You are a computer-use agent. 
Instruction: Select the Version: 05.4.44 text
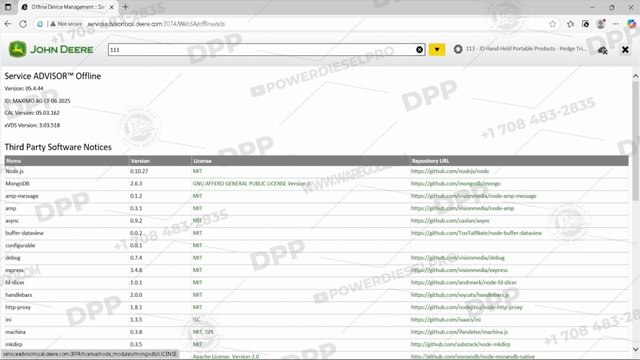pyautogui.click(x=24, y=88)
